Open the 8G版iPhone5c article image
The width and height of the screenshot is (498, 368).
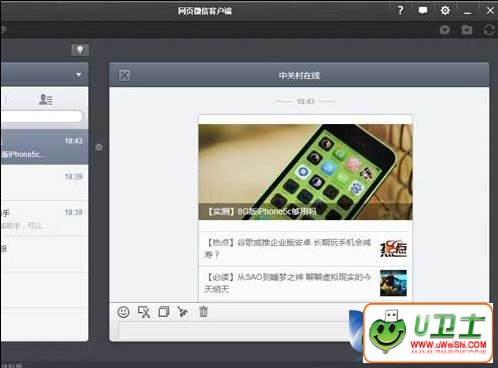(305, 172)
